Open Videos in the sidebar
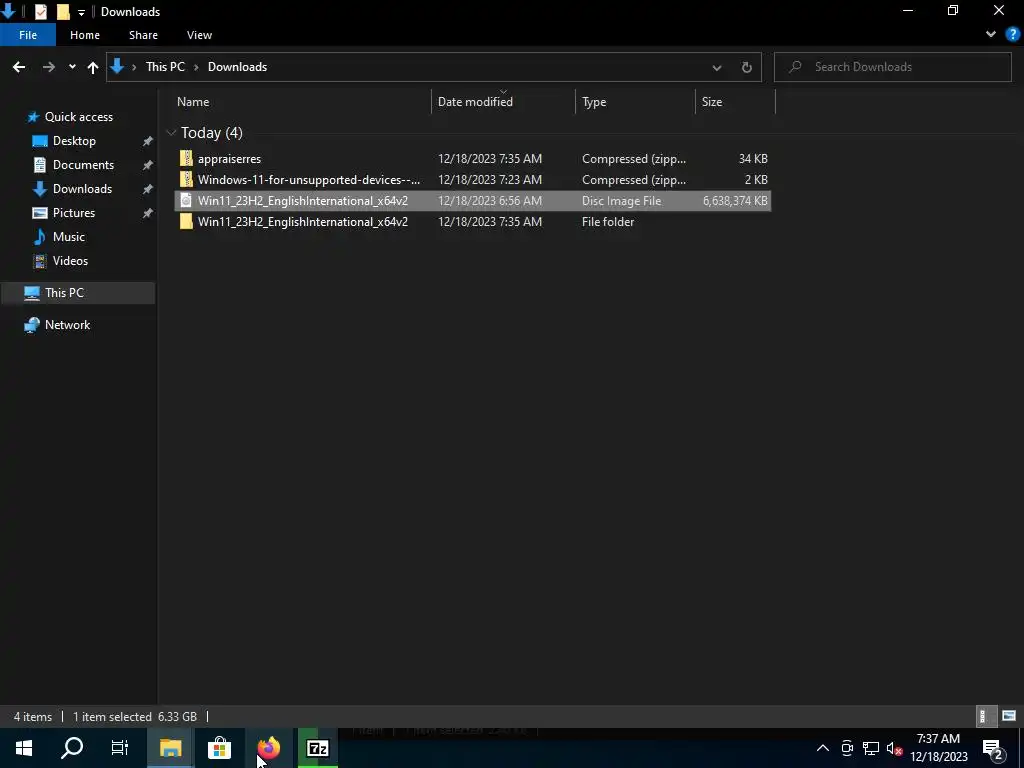The height and width of the screenshot is (768, 1024). 70,261
